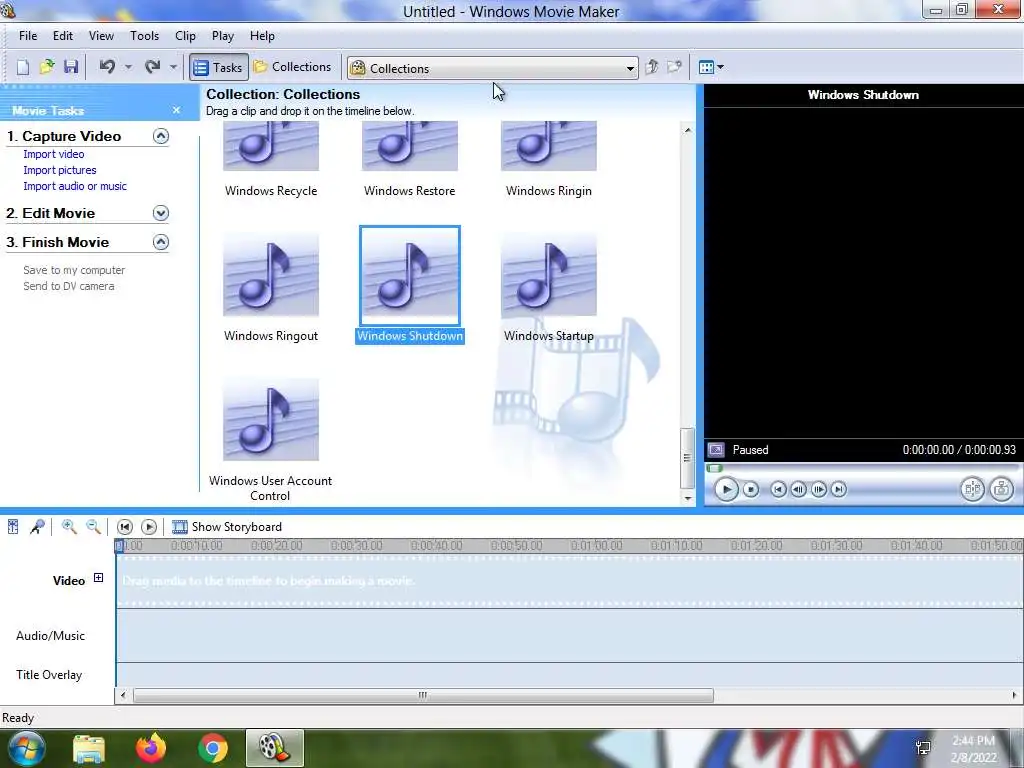Screen dimensions: 1024x768
Task: Launch Google Chrome from the taskbar
Action: point(213,748)
